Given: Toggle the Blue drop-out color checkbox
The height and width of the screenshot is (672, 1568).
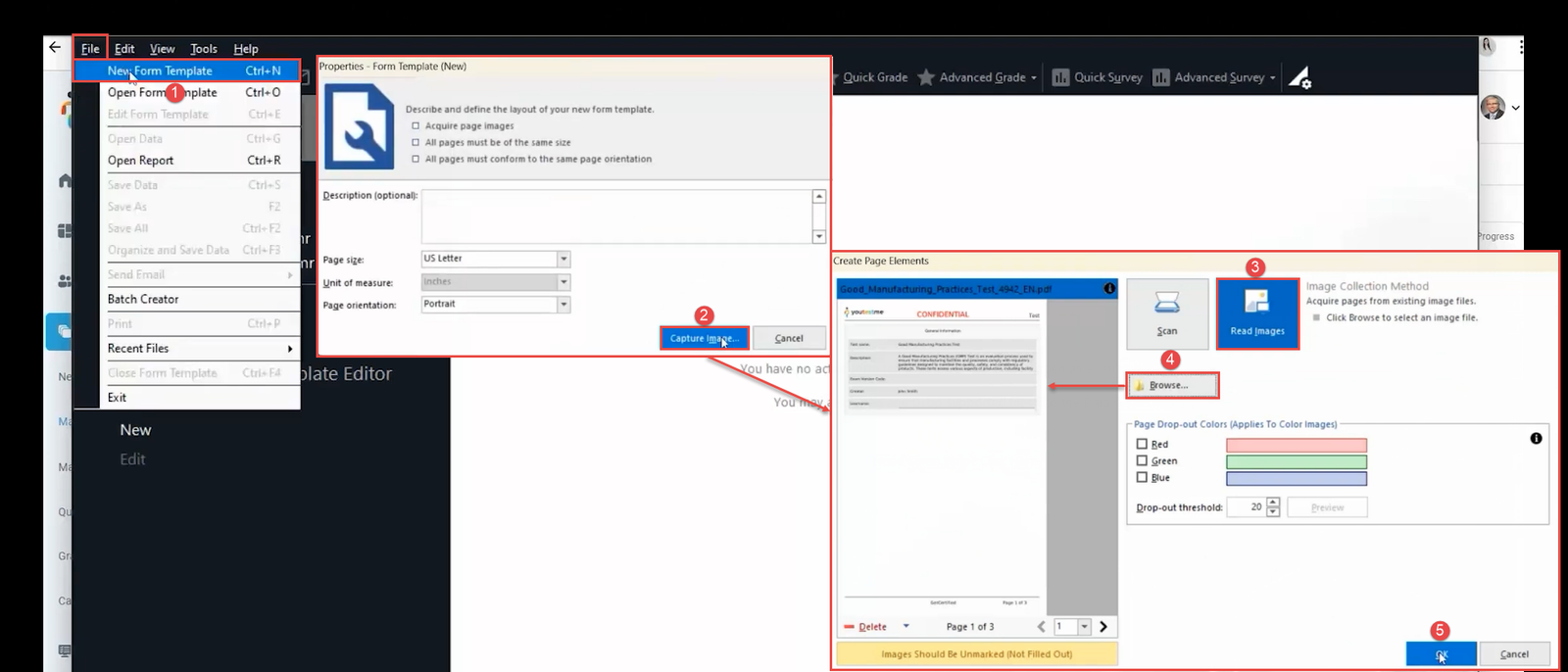Looking at the screenshot, I should click(1142, 477).
